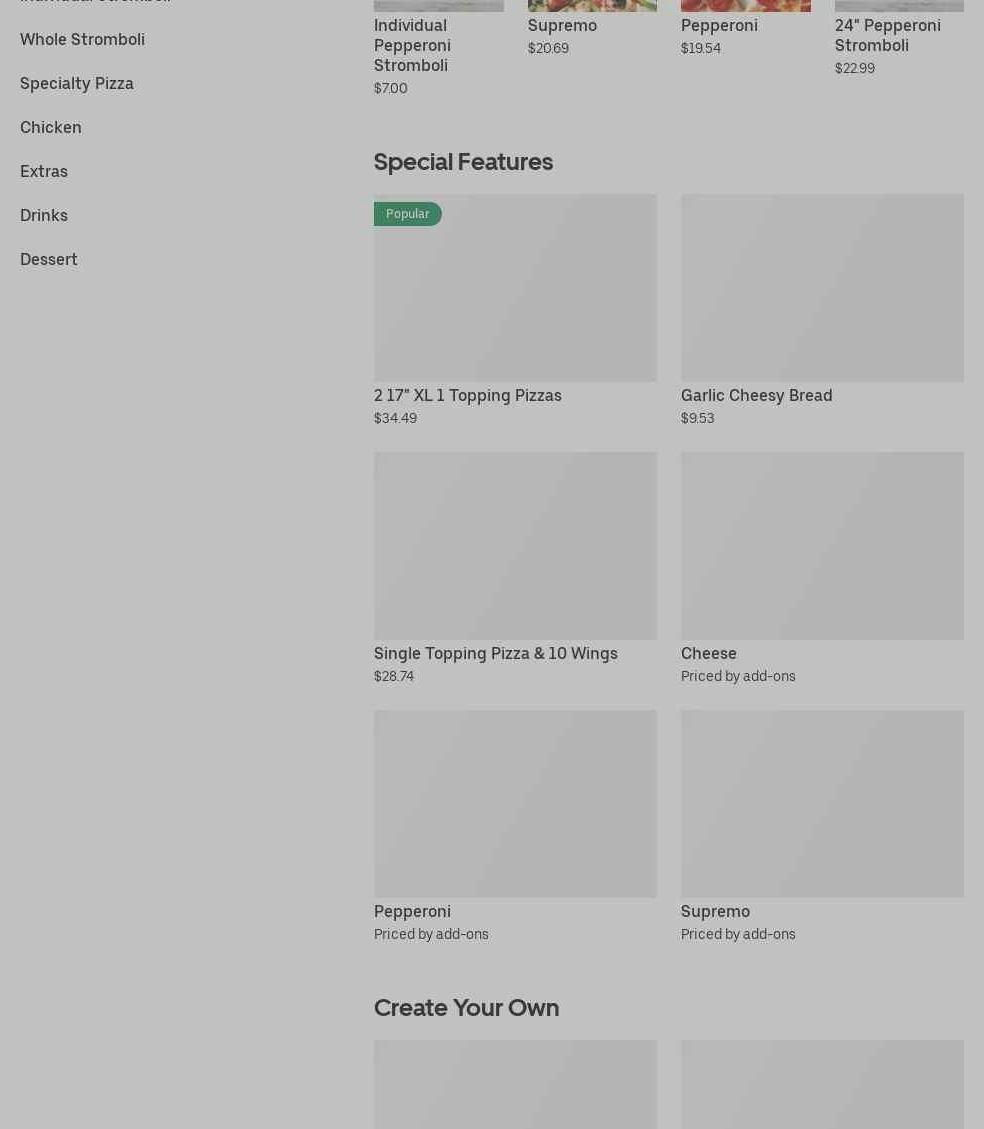Open the Drinks category
Screen dimensions: 984x1129
[x=44, y=215]
